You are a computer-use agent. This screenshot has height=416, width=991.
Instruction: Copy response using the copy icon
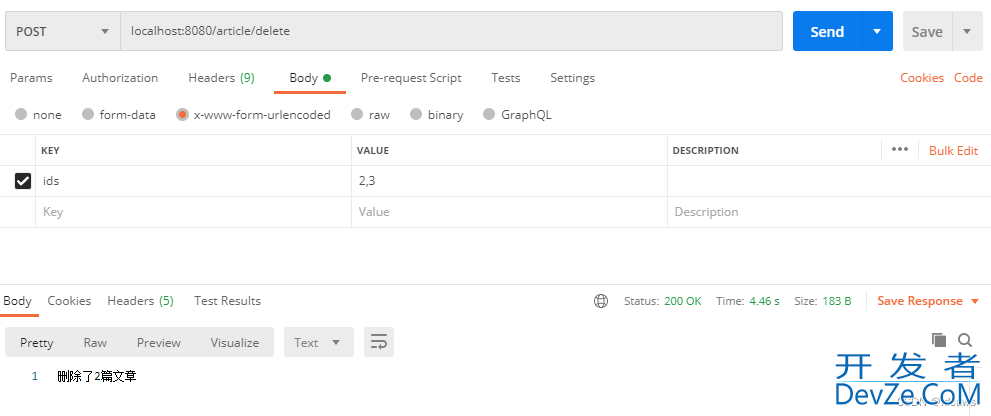[x=939, y=340]
